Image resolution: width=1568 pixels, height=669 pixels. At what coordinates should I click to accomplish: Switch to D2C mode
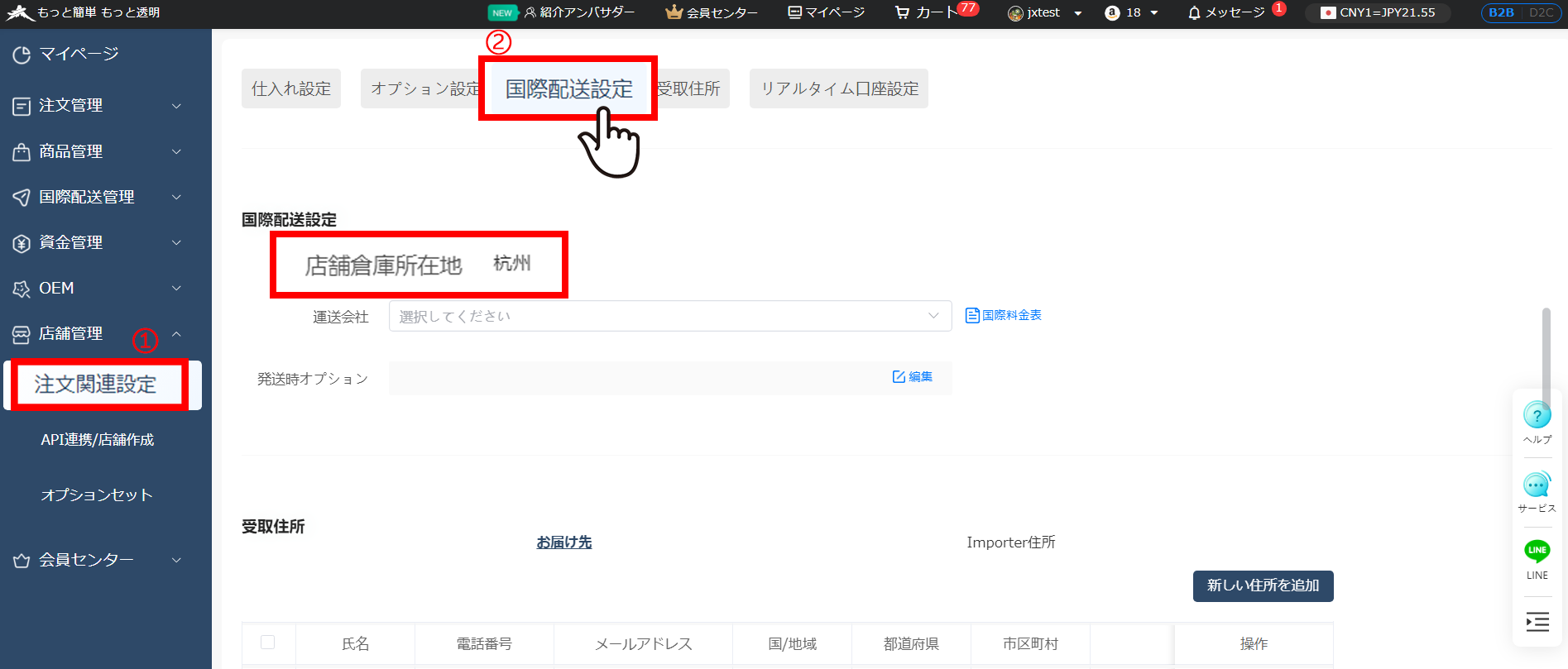click(x=1541, y=12)
